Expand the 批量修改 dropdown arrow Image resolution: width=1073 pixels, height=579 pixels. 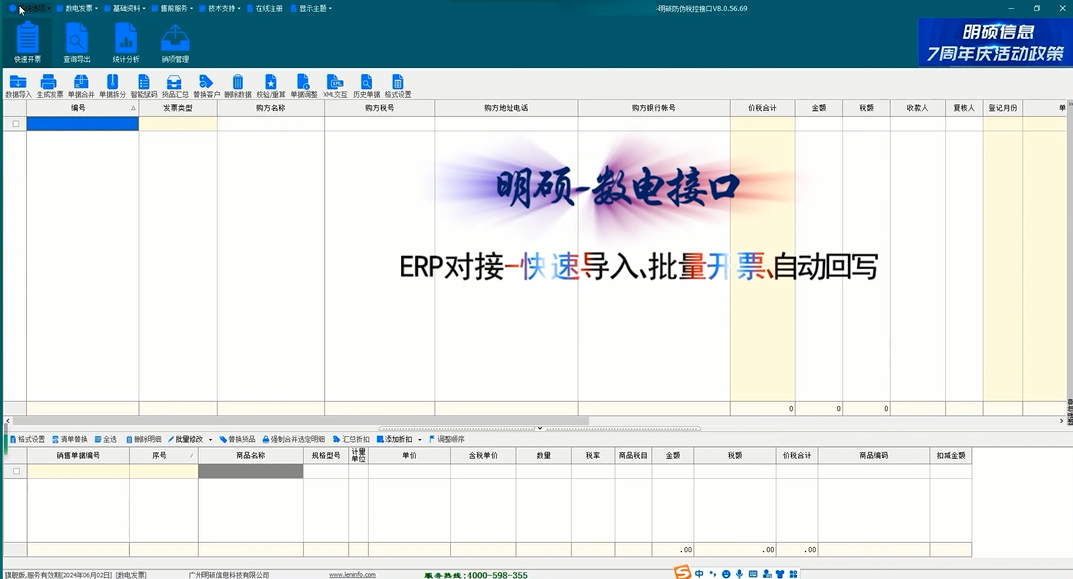210,440
